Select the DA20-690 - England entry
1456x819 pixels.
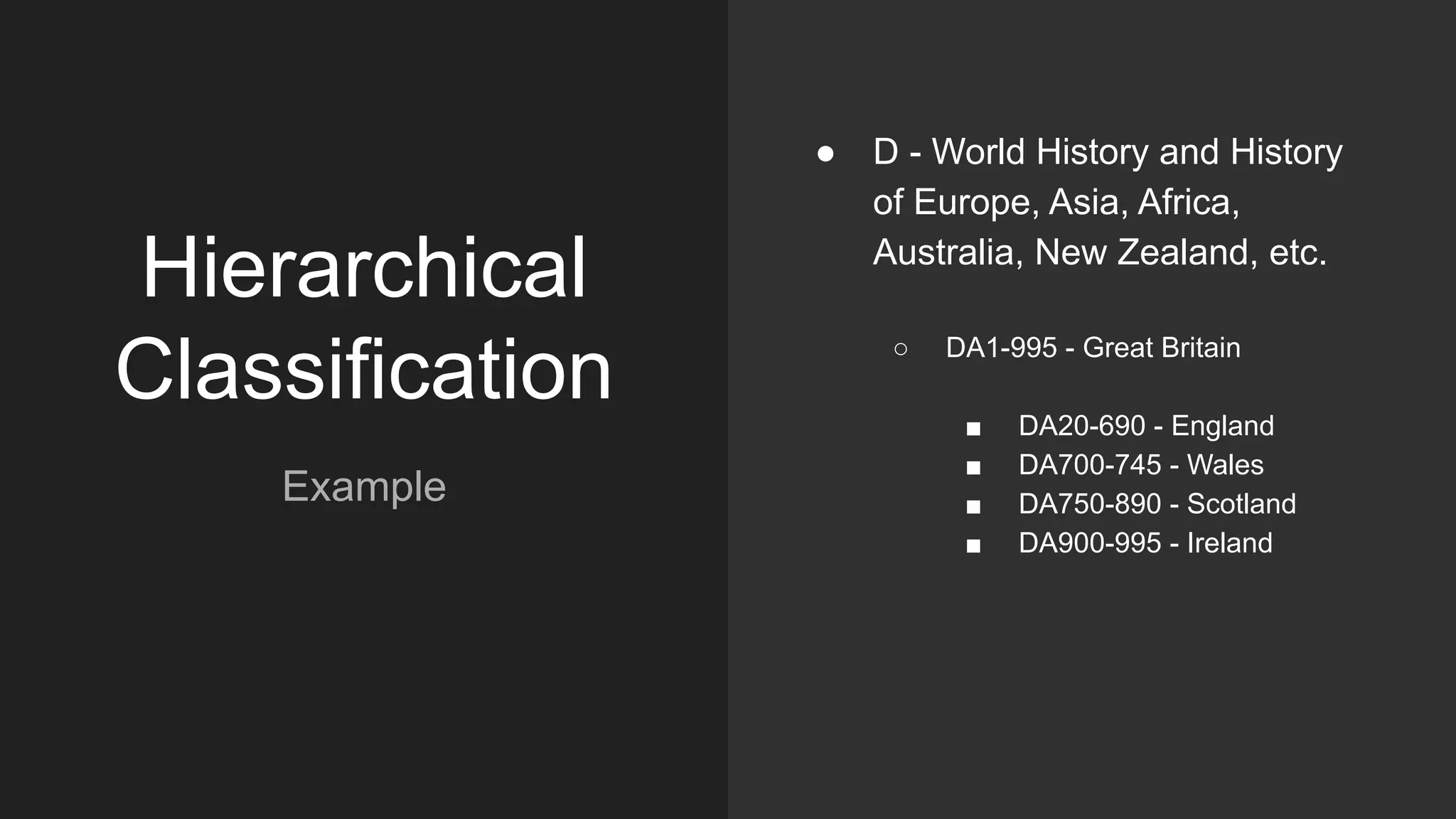[1146, 426]
